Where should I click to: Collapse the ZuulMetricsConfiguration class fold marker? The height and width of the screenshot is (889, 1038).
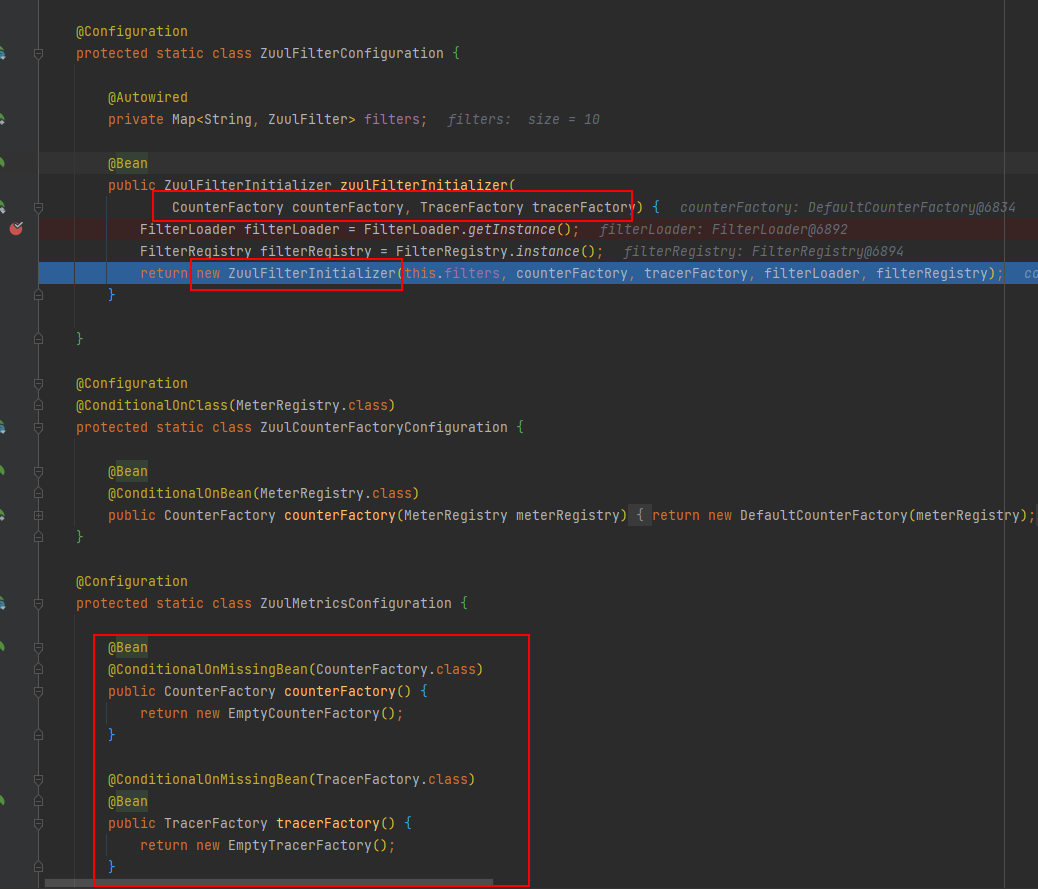[x=38, y=604]
